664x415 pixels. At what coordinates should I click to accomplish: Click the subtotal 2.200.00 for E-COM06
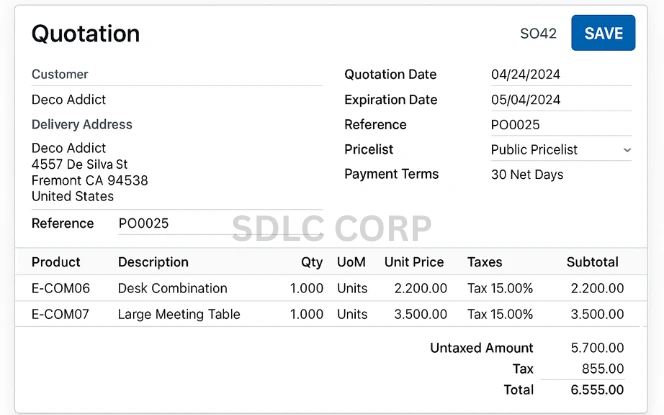pyautogui.click(x=597, y=288)
